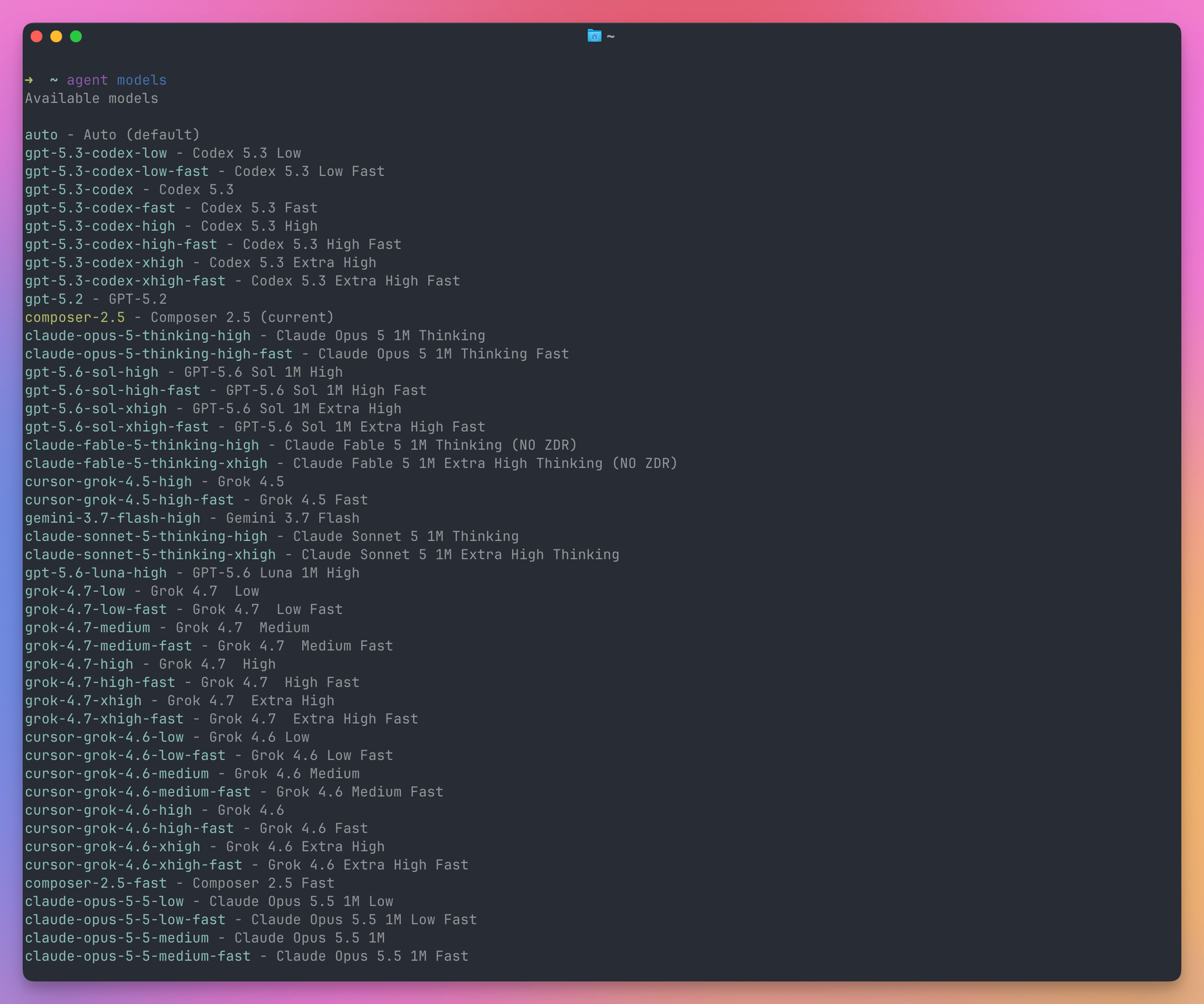
Task: Click the red close window button
Action: pyautogui.click(x=37, y=36)
